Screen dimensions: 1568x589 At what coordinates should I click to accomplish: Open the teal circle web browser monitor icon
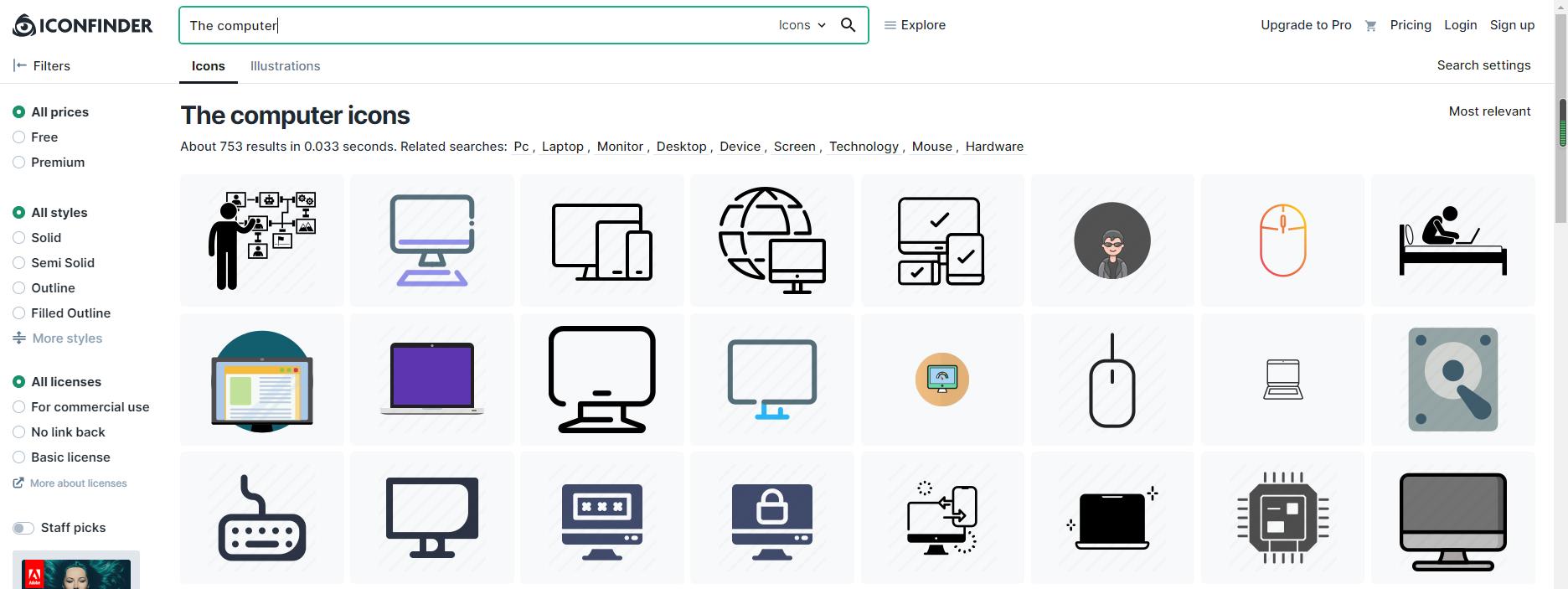point(261,380)
